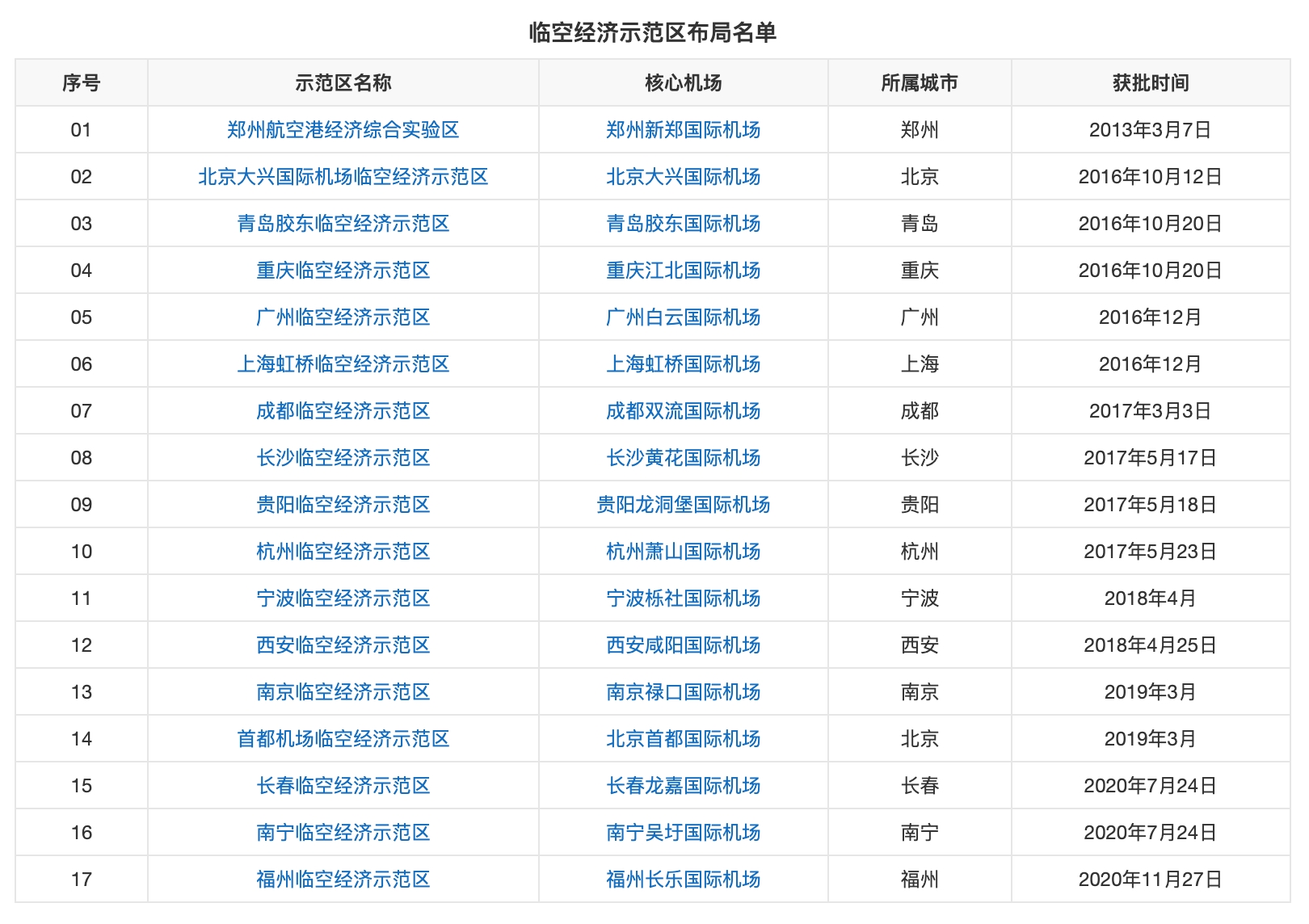Screen dimensions: 1309x924
Task: Open 郑州航空港经济综合实验区 link
Action: [343, 130]
